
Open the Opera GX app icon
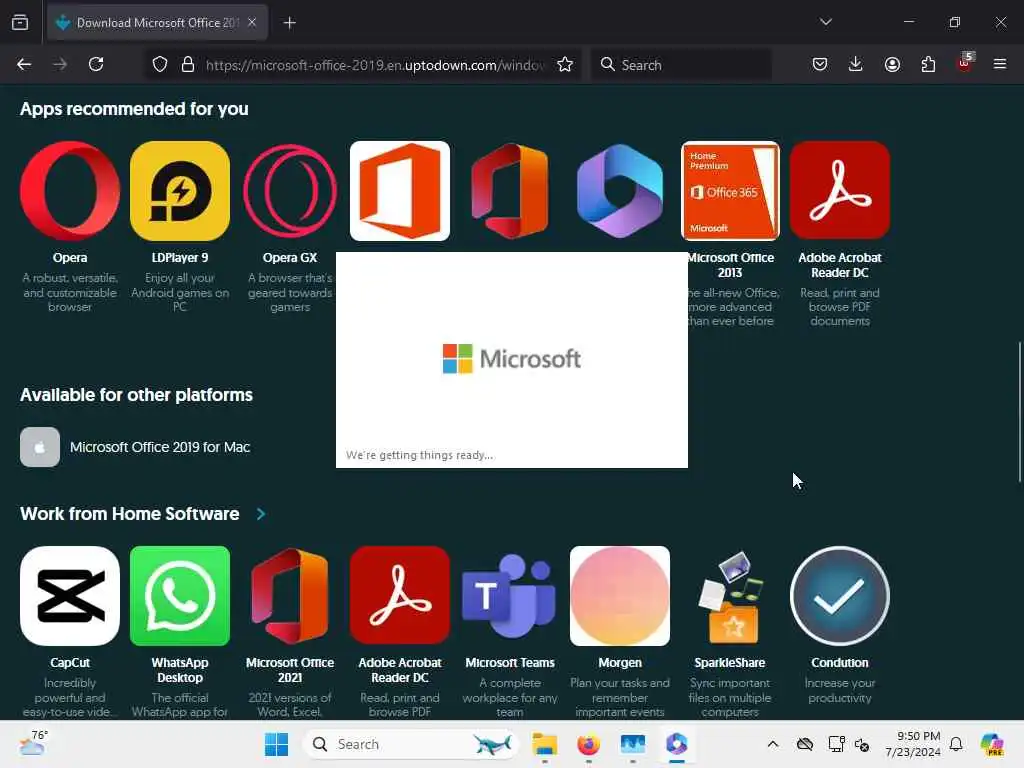[290, 191]
